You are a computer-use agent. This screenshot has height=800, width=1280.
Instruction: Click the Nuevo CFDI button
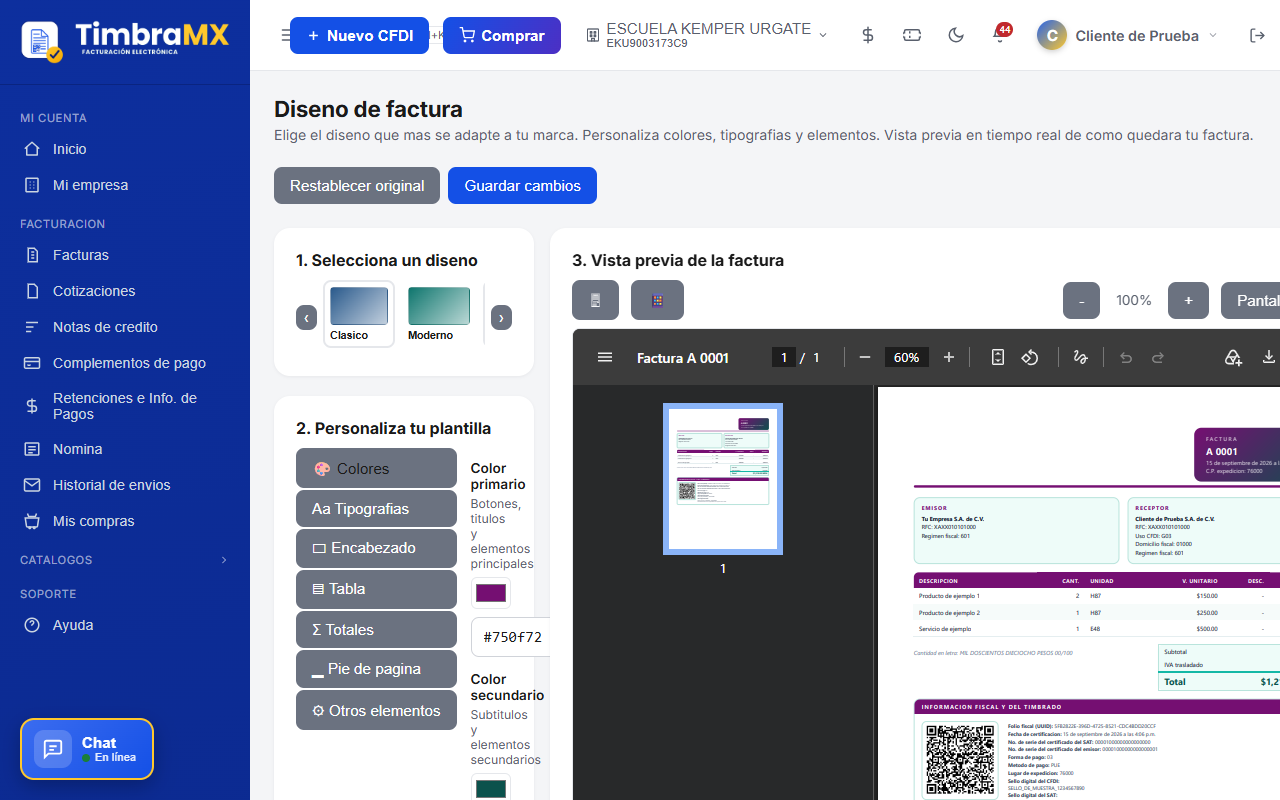click(x=359, y=35)
